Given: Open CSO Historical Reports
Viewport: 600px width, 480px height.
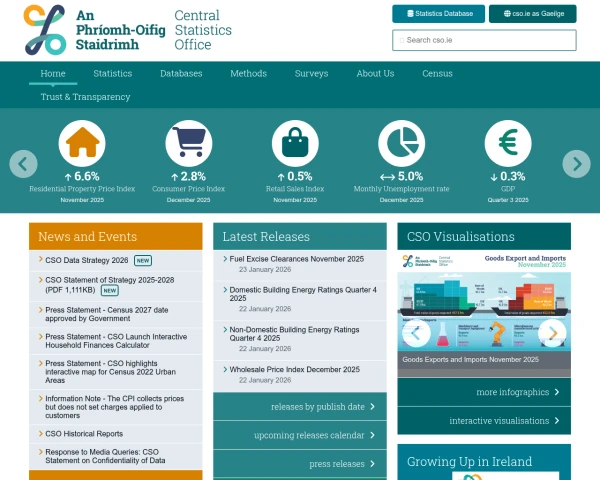Looking at the screenshot, I should pos(84,434).
